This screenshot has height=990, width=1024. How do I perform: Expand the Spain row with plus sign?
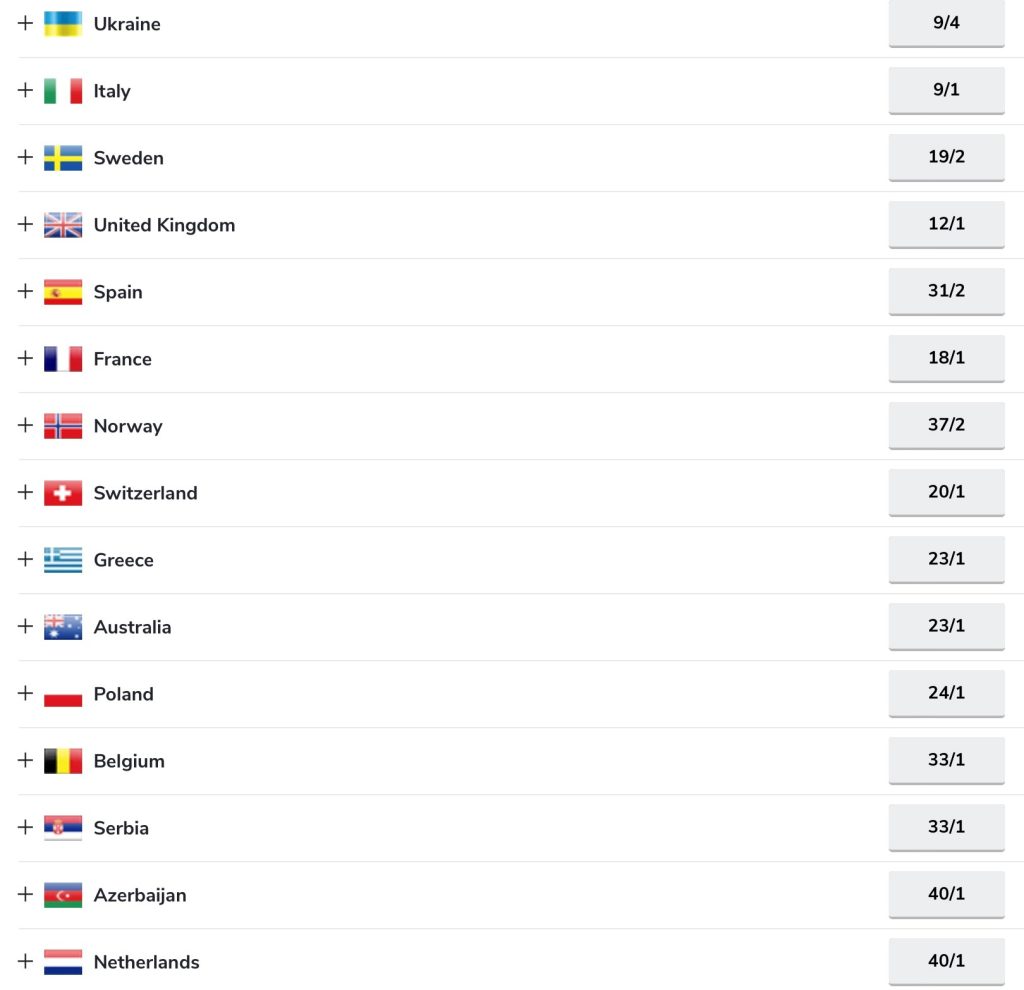pos(25,291)
